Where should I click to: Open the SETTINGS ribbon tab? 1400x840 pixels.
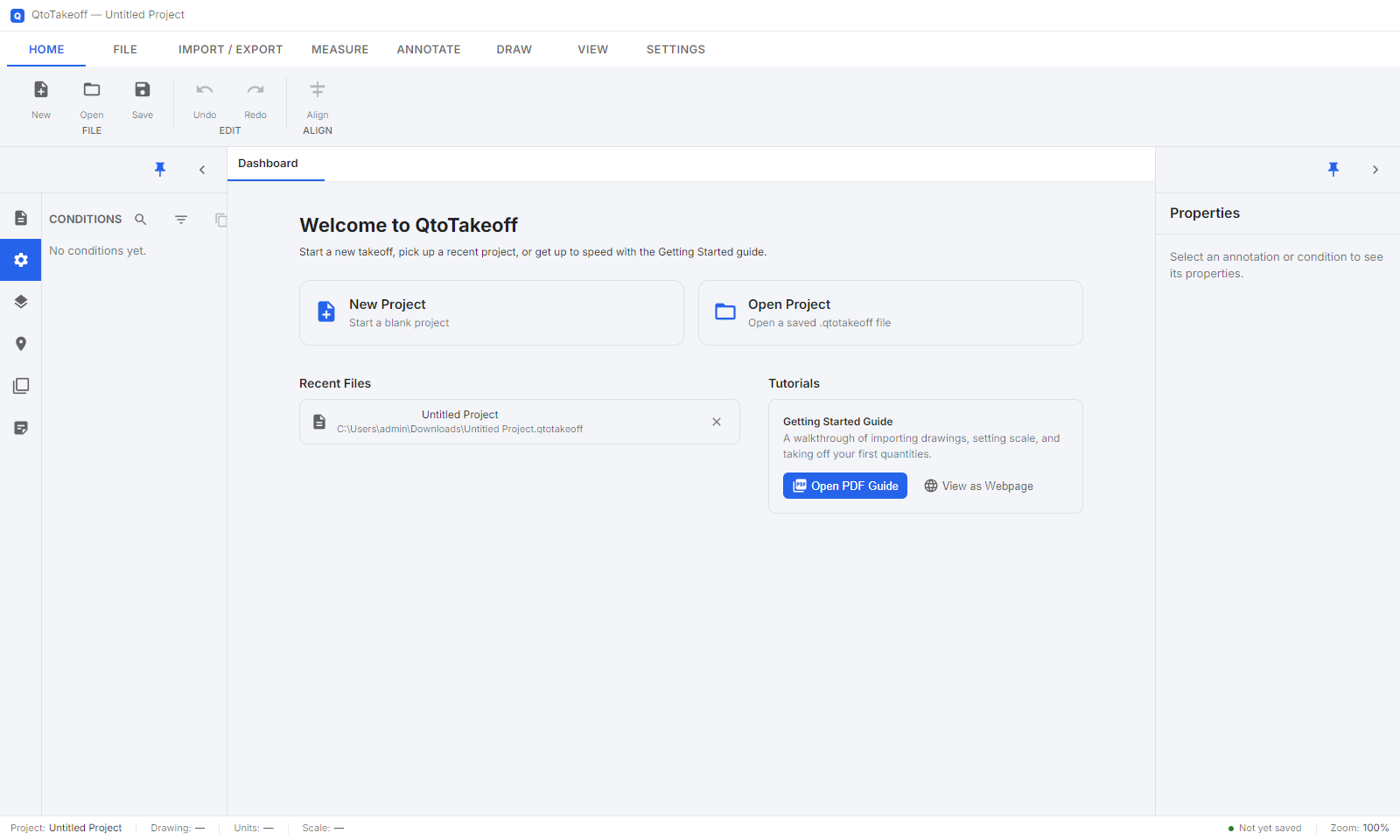pyautogui.click(x=675, y=50)
